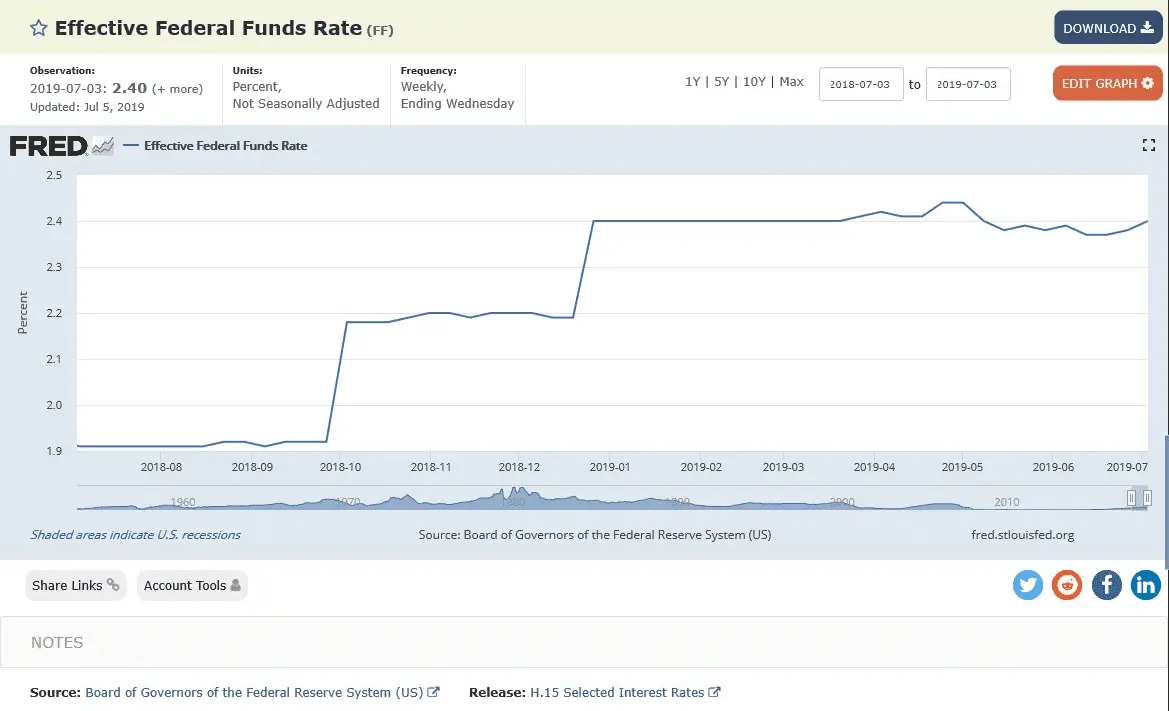
Task: Open H.15 Selected Interest Rates link
Action: point(617,692)
